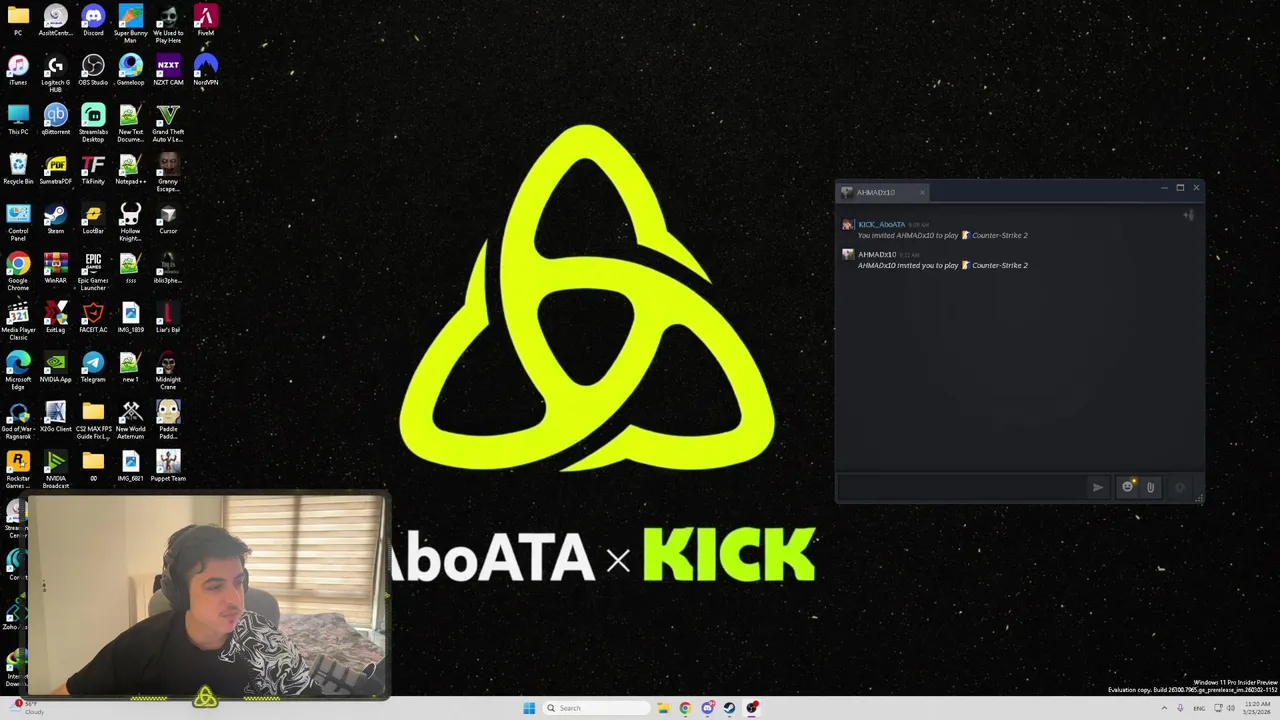Screen dimensions: 1280x720
Task: Select the NZXT CAM desktop icon
Action: click(168, 71)
